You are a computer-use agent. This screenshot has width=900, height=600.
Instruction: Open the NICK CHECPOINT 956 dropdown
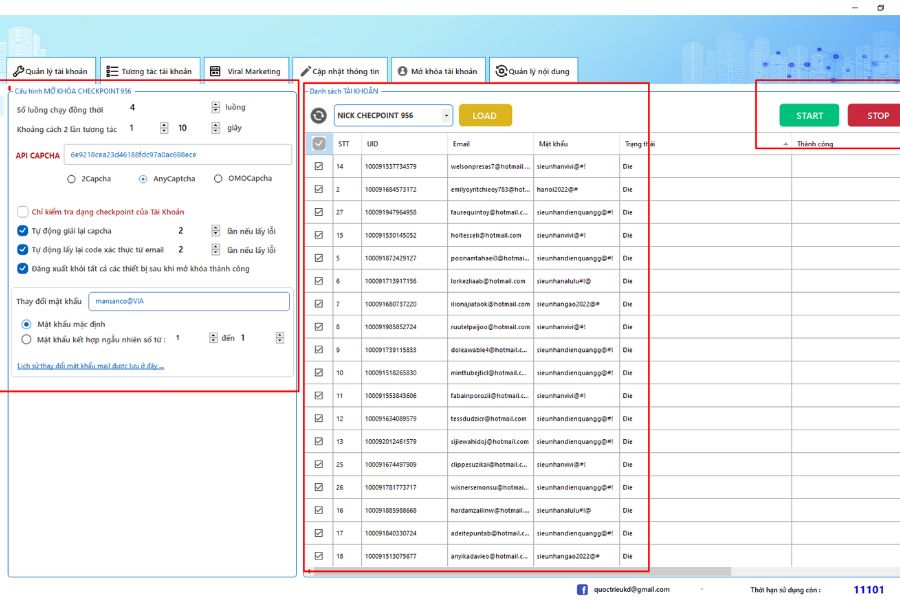(392, 116)
